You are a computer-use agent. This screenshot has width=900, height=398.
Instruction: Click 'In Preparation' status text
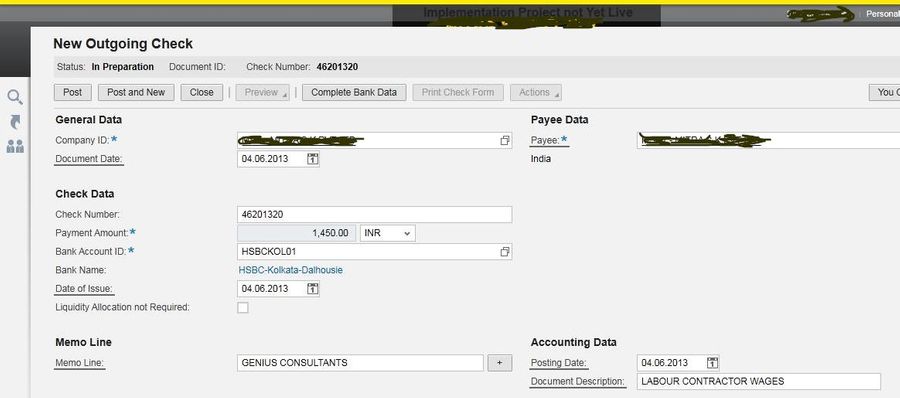click(123, 67)
